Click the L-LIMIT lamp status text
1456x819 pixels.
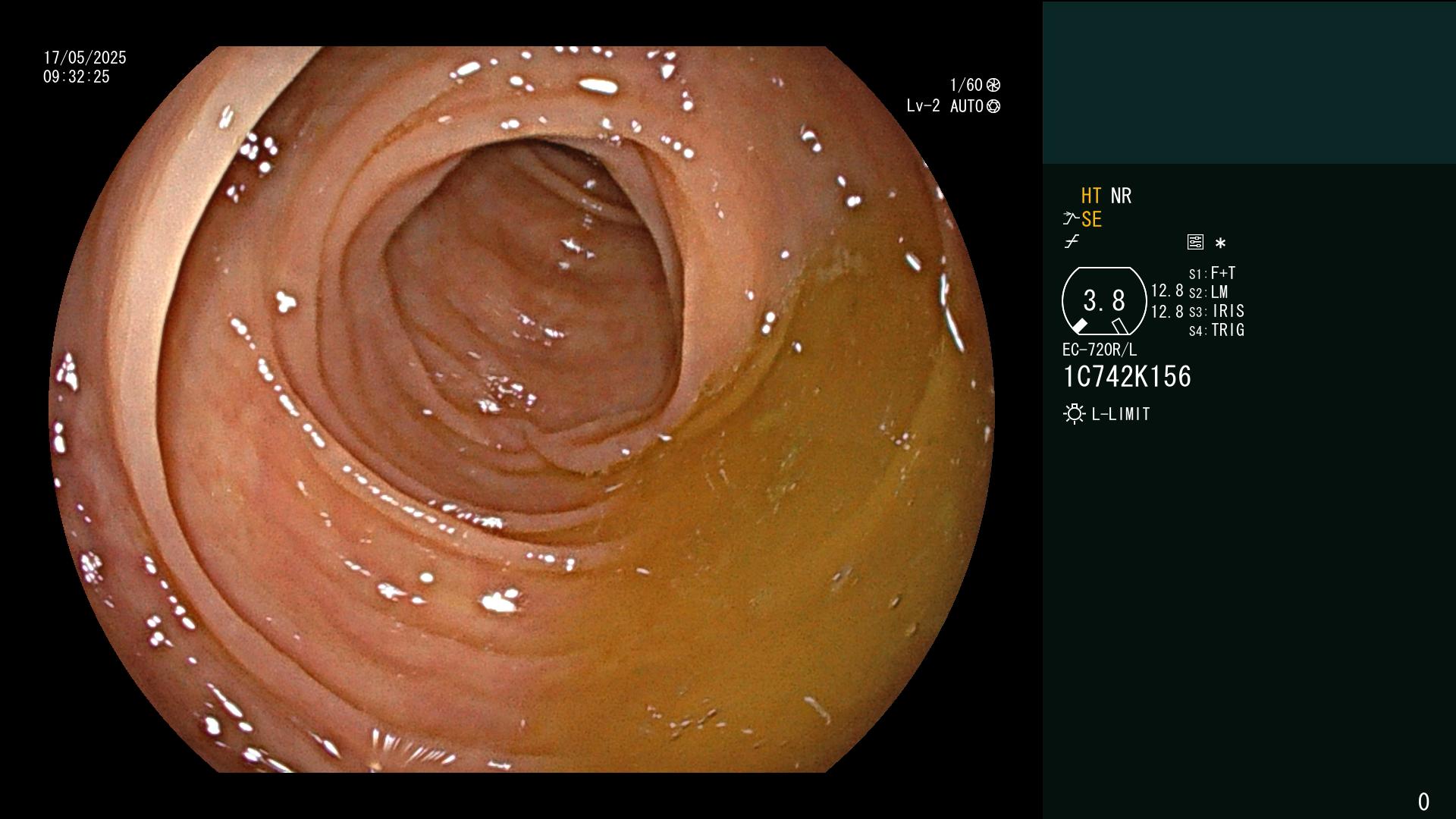point(1121,414)
